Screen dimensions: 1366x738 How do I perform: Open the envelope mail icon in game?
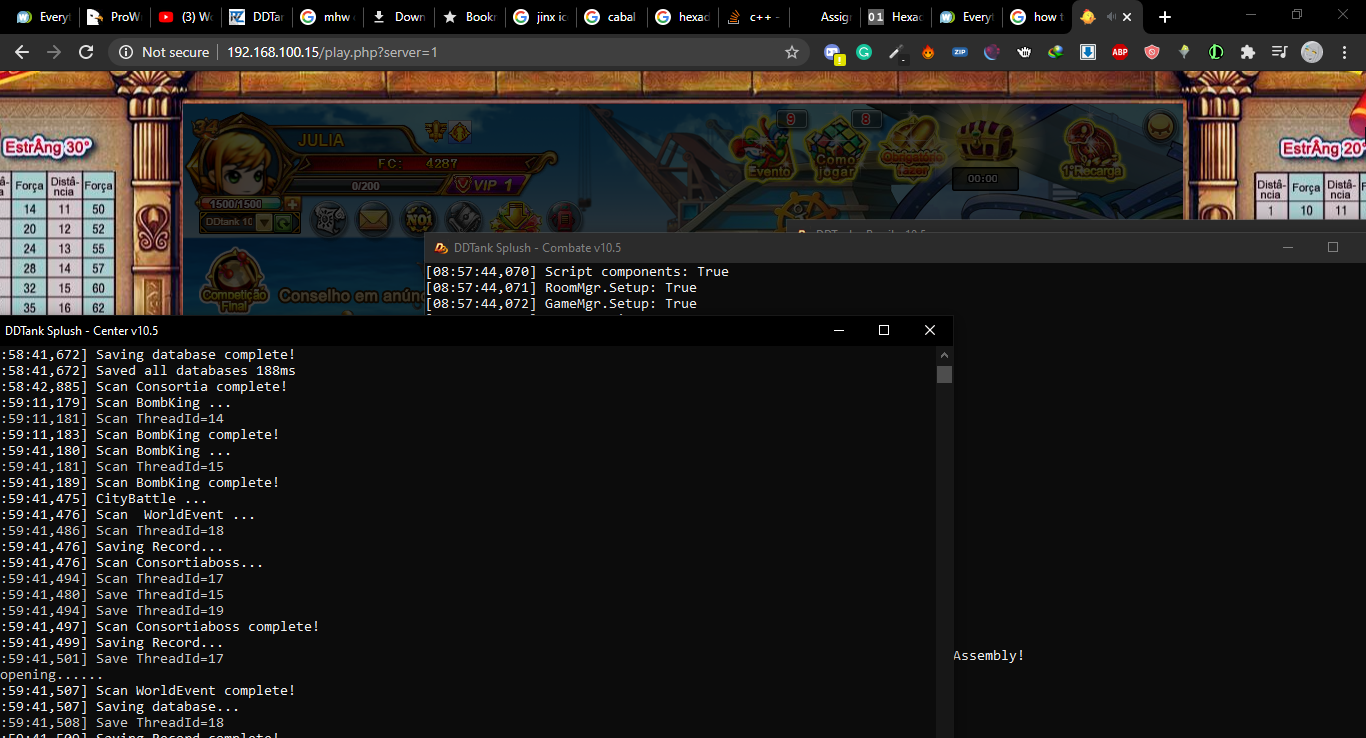tap(374, 219)
